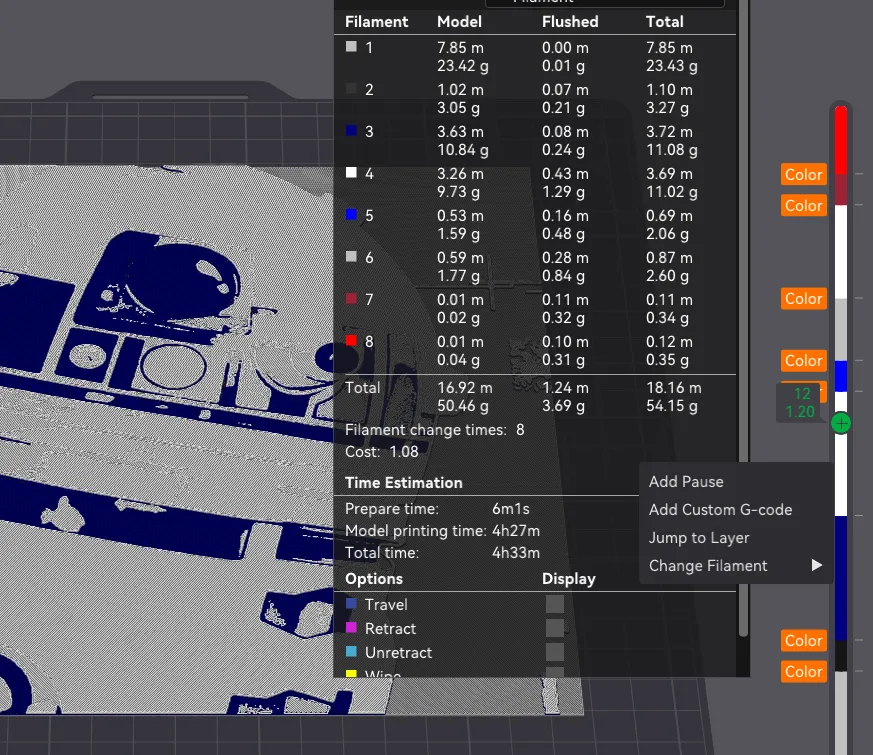Select Jump to Layer menu entry
The image size is (873, 755).
(699, 538)
